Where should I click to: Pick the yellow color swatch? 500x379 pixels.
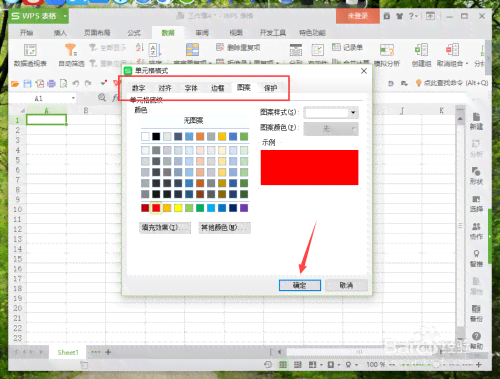tap(178, 208)
